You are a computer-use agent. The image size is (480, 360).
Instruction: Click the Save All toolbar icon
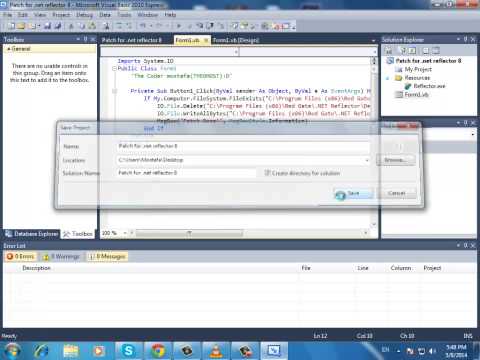point(58,26)
